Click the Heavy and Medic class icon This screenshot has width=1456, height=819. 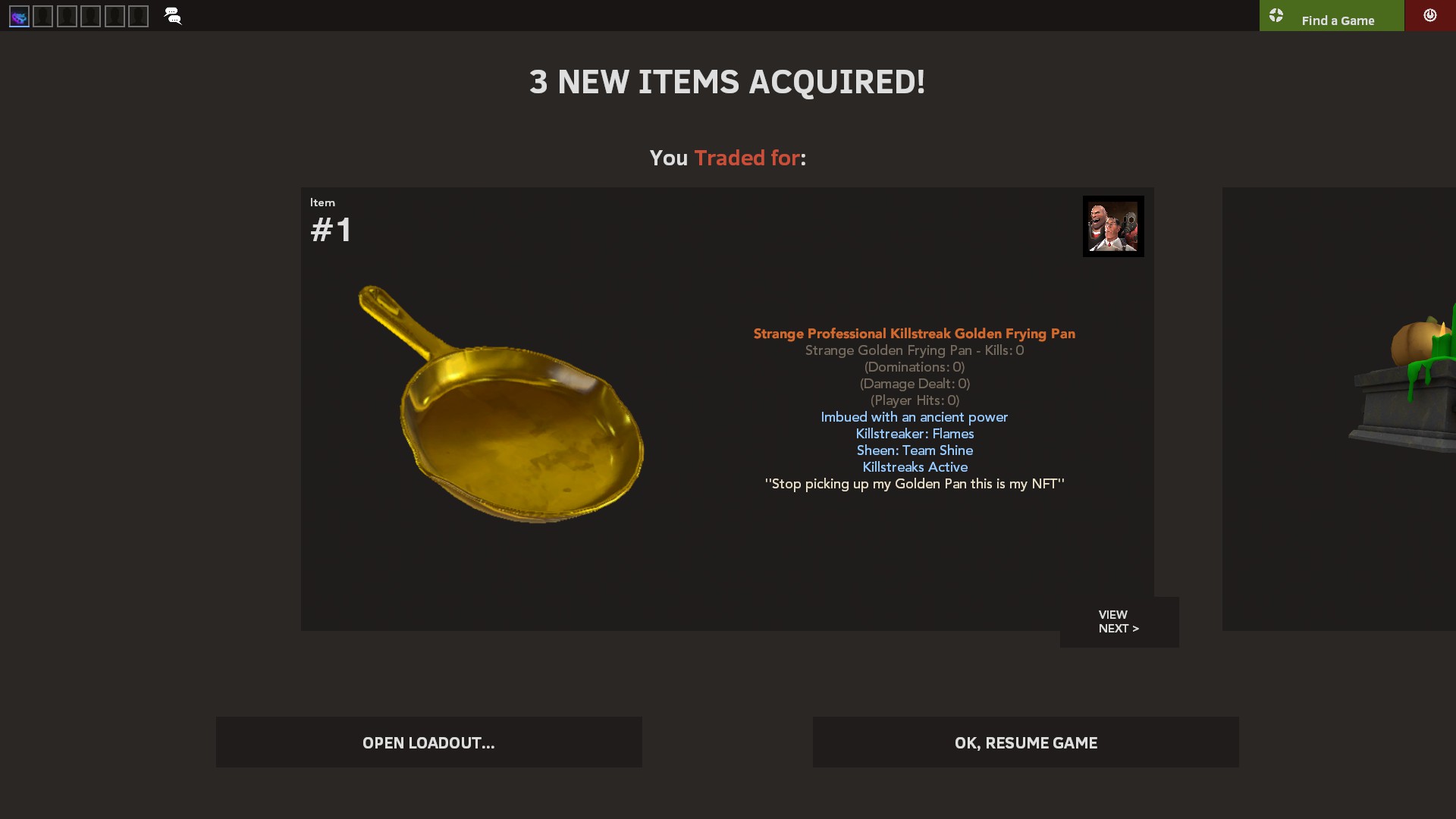pos(1113,226)
